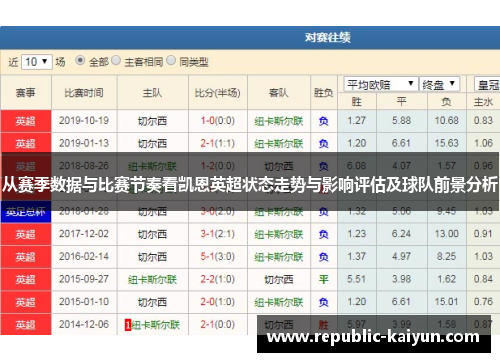Open home team 切尔西 in the 2019-10-19 row
This screenshot has height=362, width=500.
tap(152, 121)
